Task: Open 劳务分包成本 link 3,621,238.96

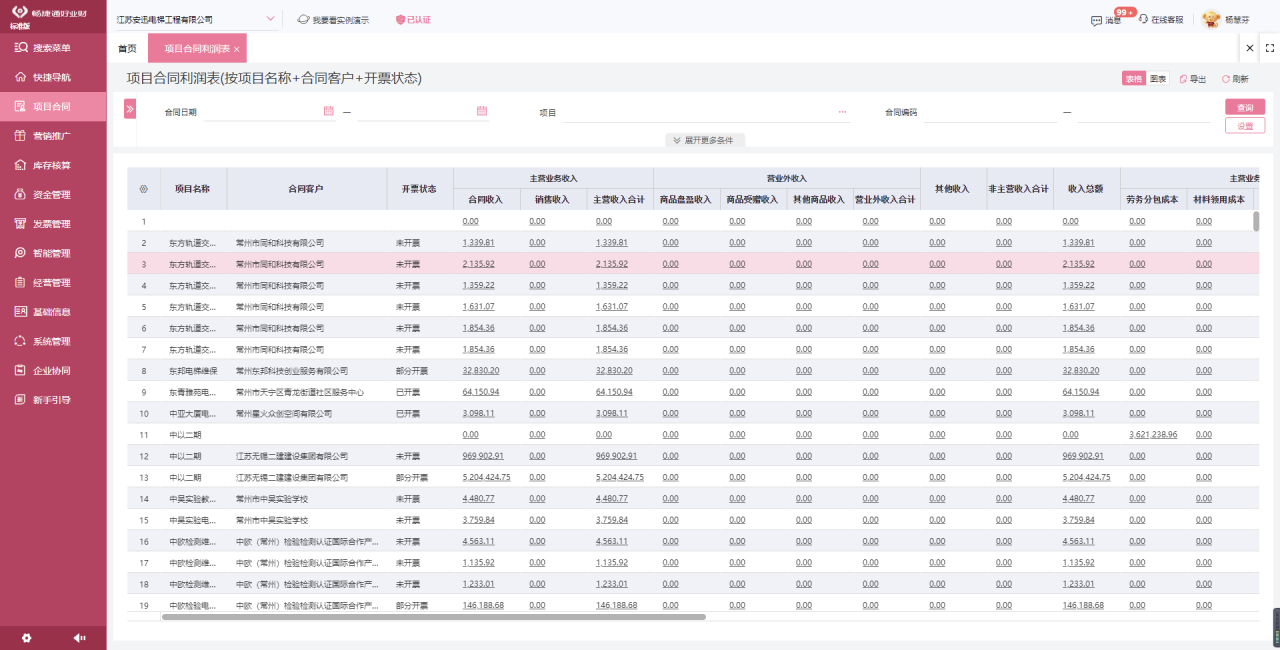Action: (x=1153, y=435)
